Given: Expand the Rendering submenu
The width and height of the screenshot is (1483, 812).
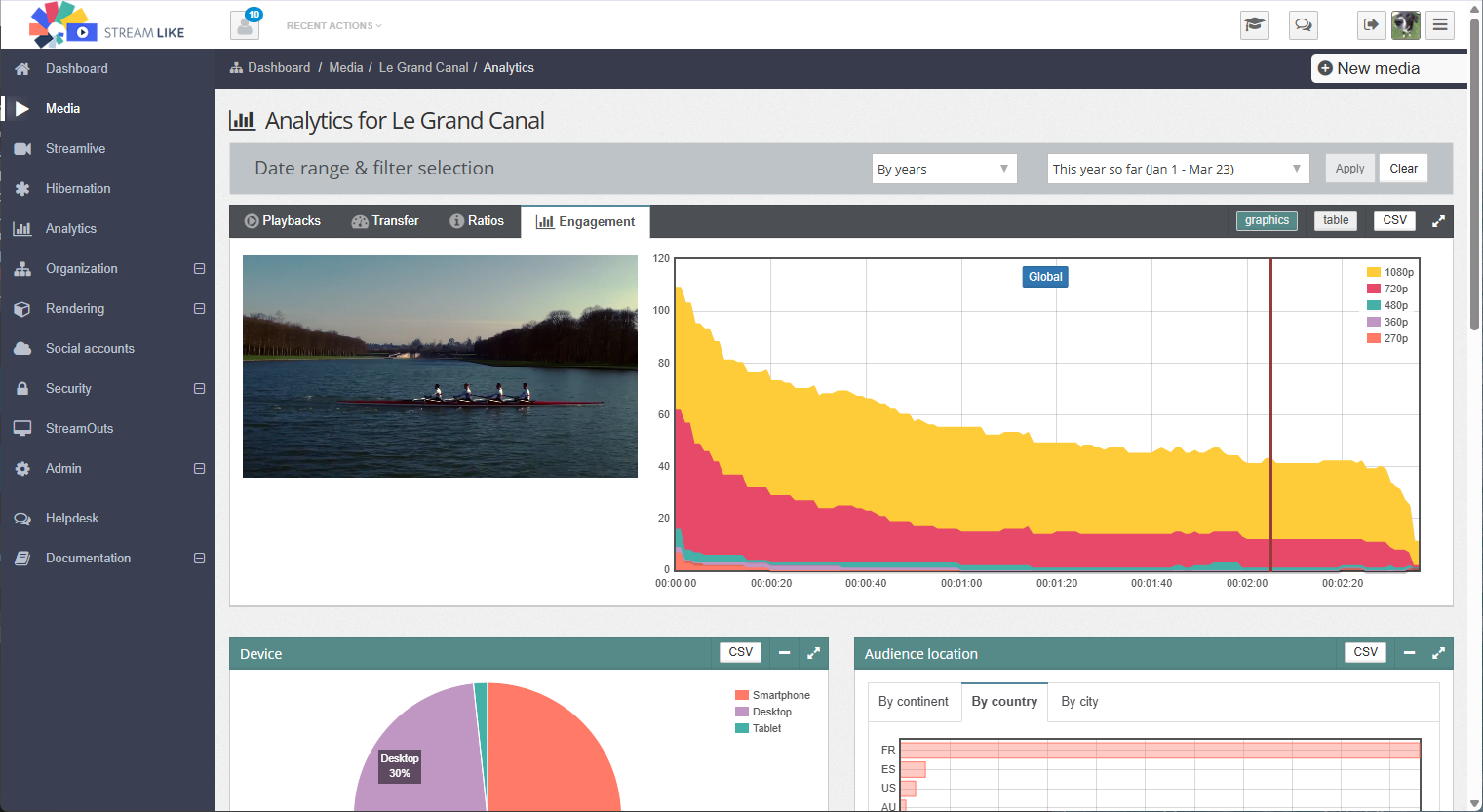Looking at the screenshot, I should (200, 309).
